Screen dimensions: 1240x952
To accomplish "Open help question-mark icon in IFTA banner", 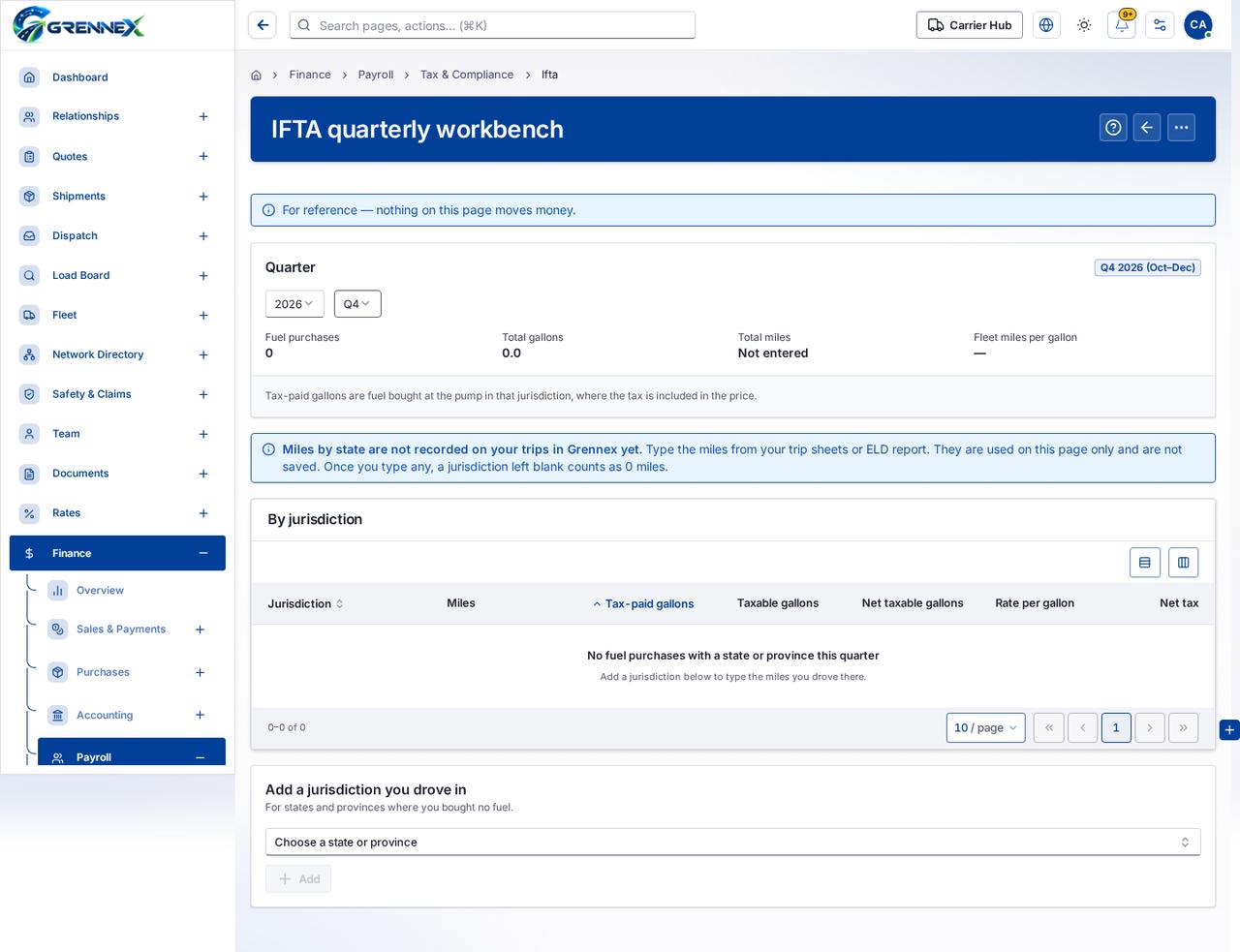I will 1114,128.
